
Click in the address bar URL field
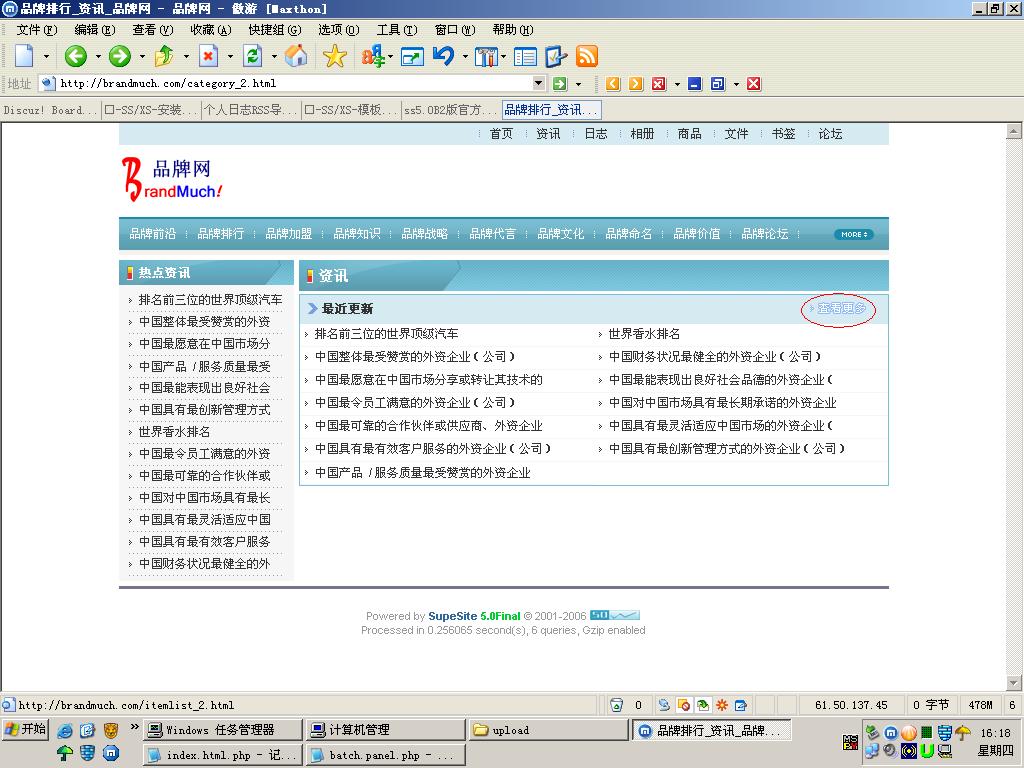pyautogui.click(x=294, y=83)
